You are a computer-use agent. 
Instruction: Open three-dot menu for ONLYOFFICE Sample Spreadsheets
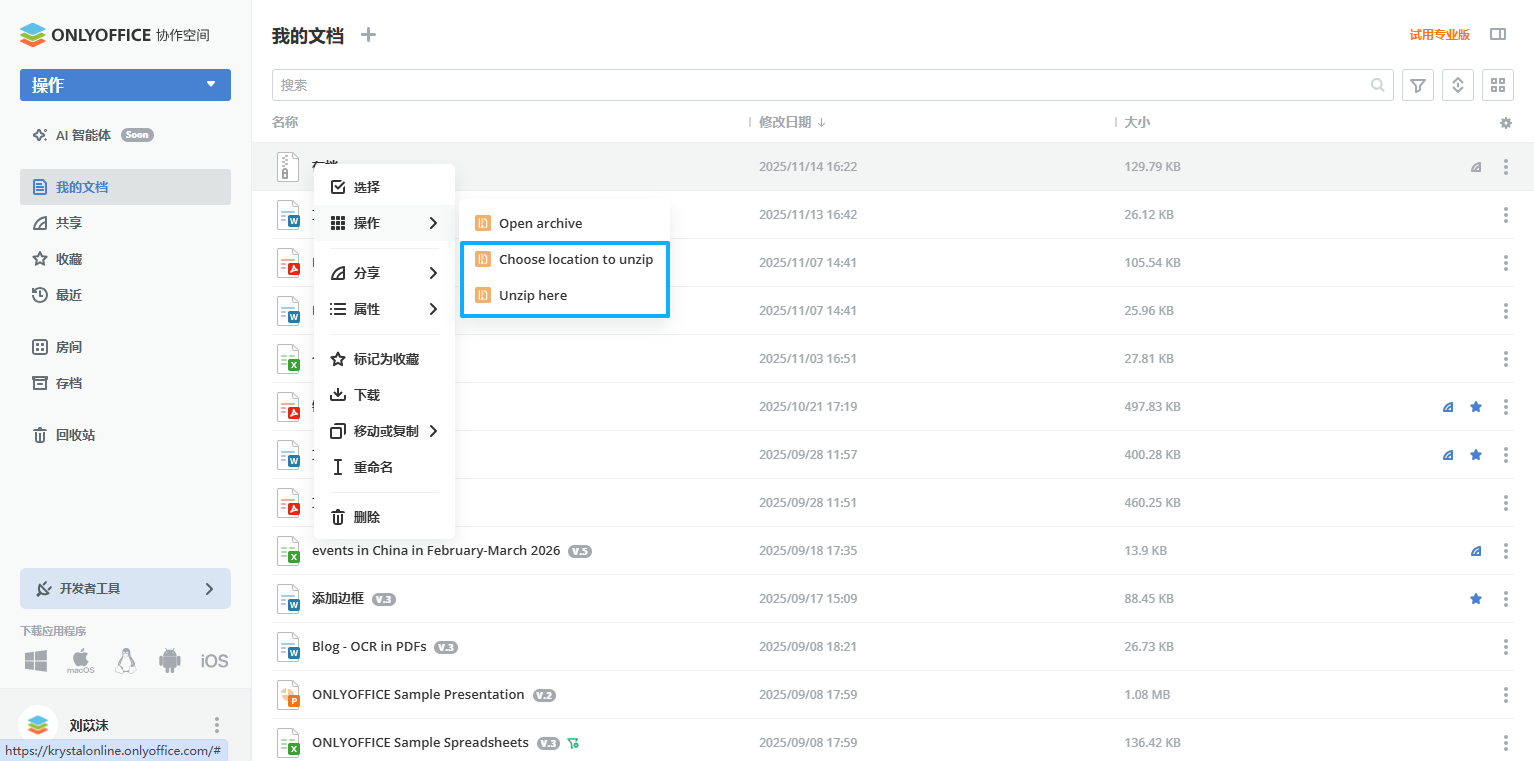(x=1506, y=742)
